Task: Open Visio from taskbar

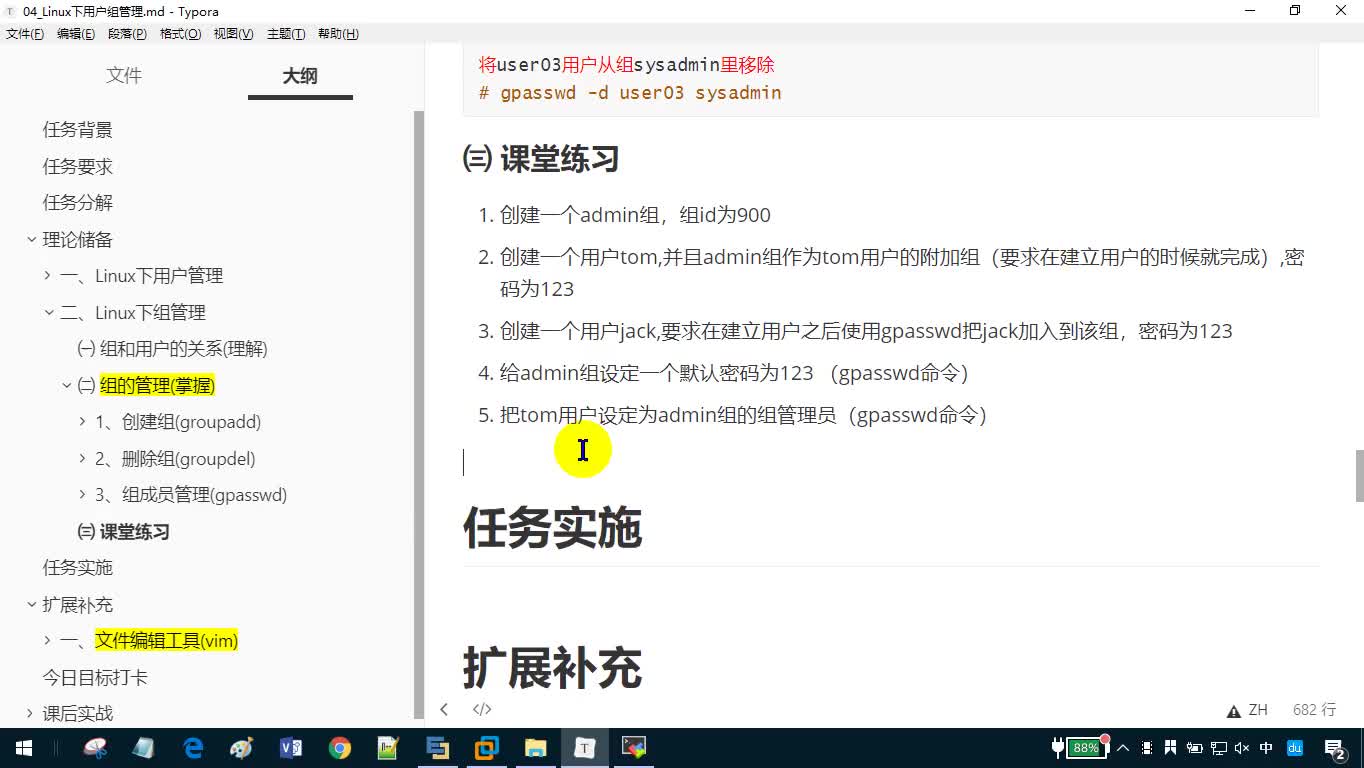Action: pos(291,748)
